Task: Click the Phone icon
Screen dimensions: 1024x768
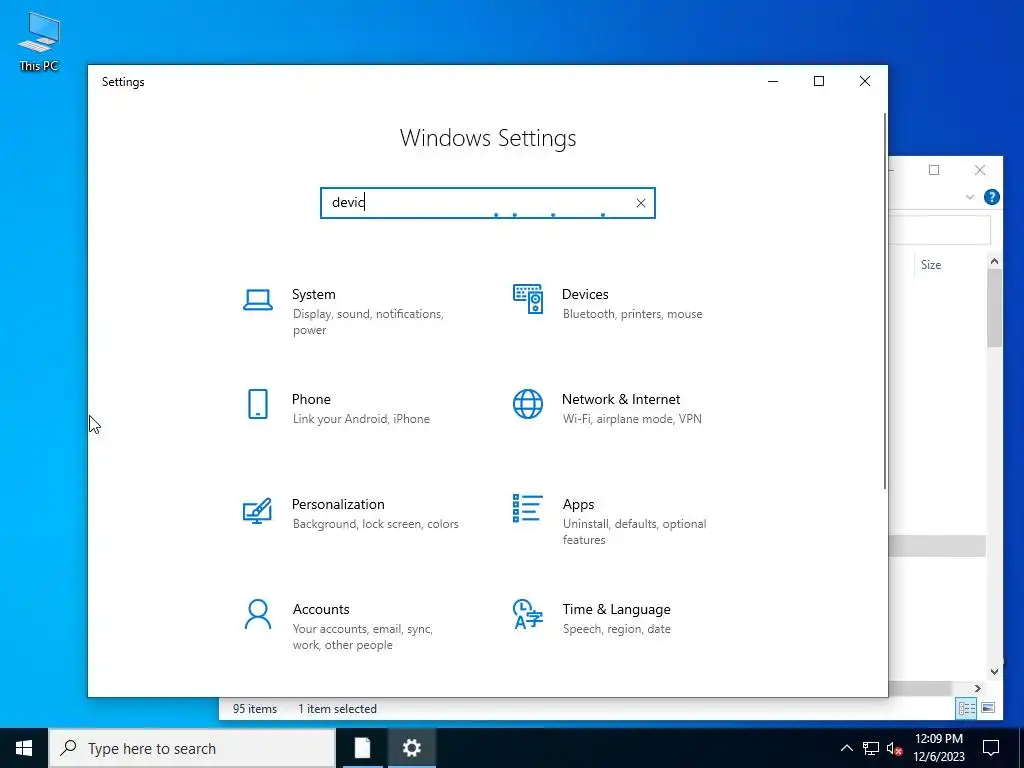Action: coord(258,404)
